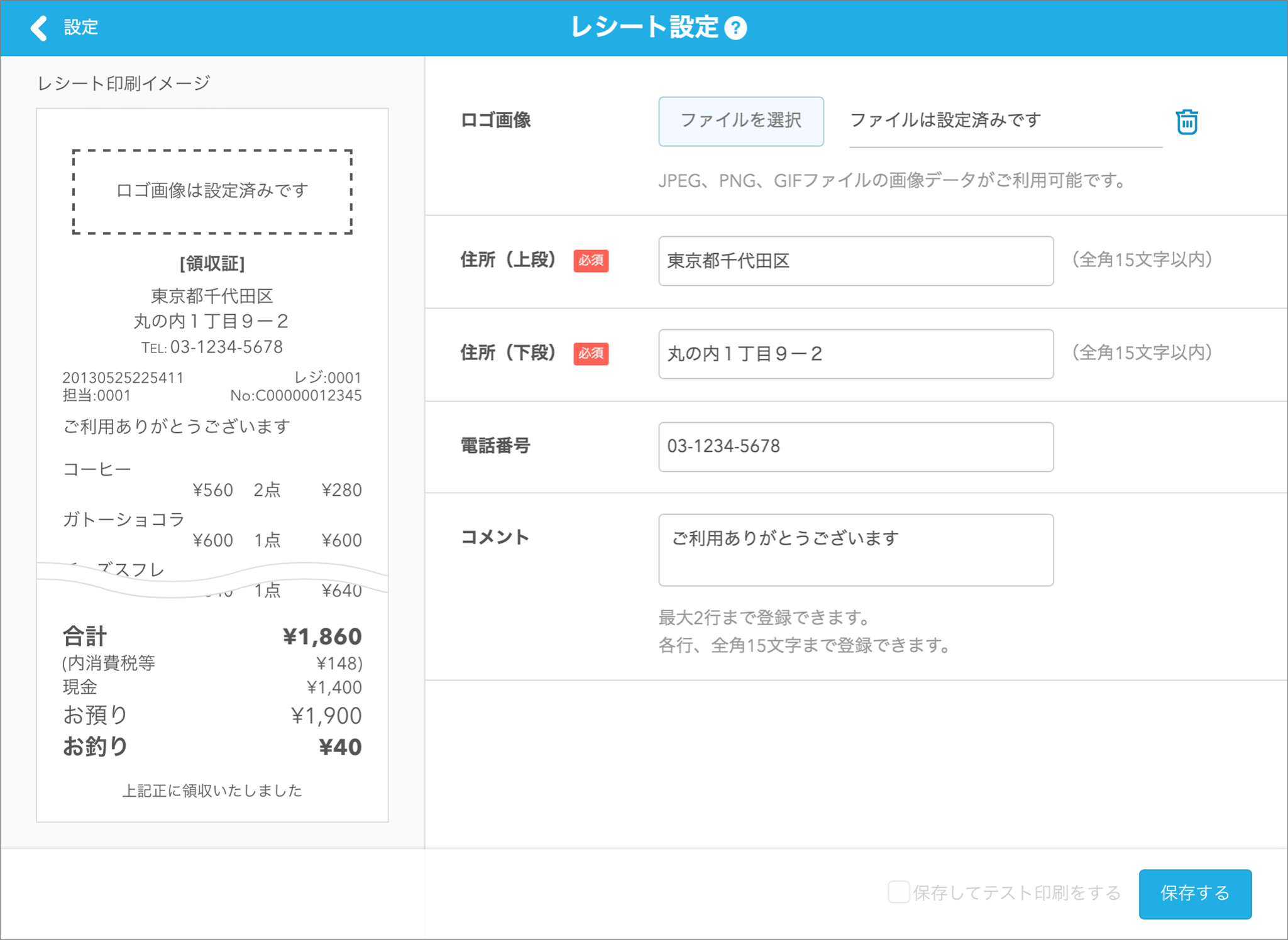
Task: Select the 住所（上段） input showing 東京都千代田区
Action: pos(855,261)
